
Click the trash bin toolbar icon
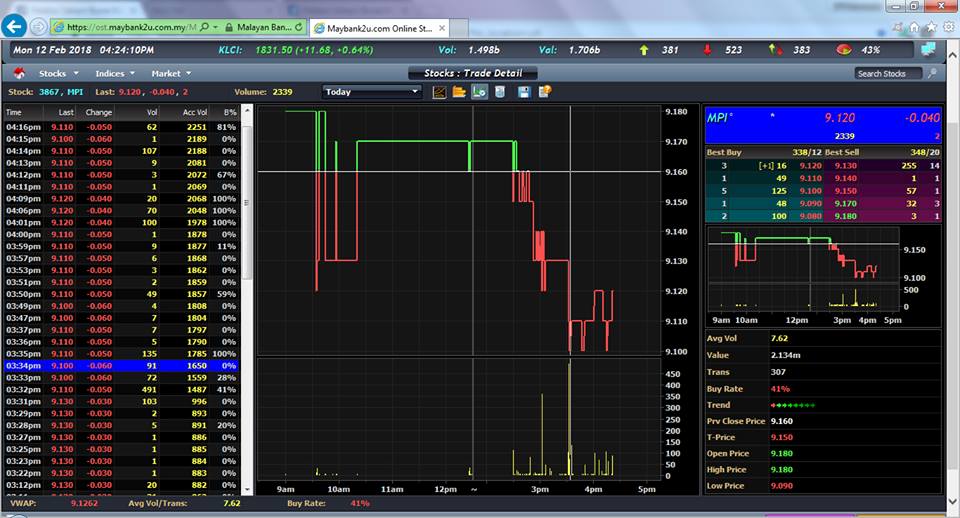click(x=500, y=92)
